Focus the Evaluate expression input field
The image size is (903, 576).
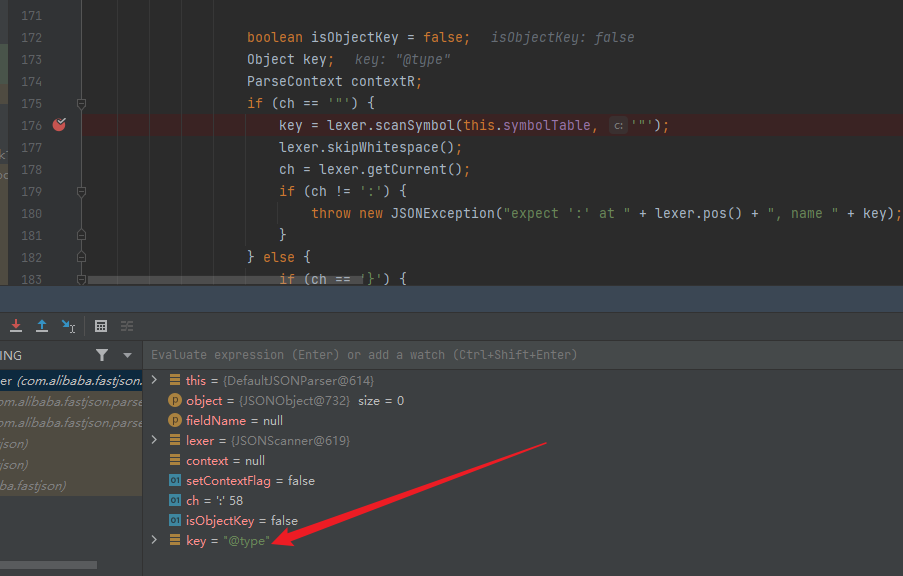523,355
